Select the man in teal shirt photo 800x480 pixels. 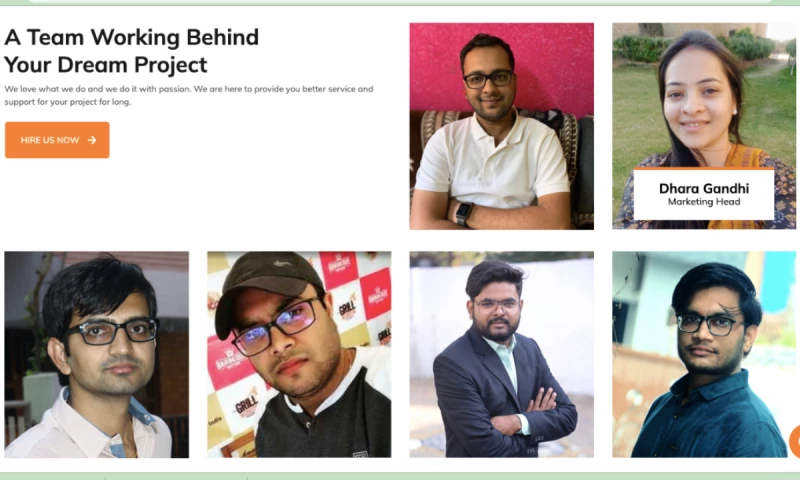click(x=704, y=354)
